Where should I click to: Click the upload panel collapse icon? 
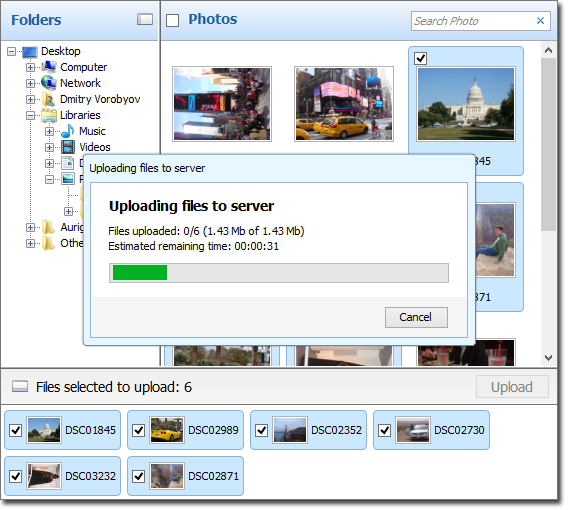20,386
